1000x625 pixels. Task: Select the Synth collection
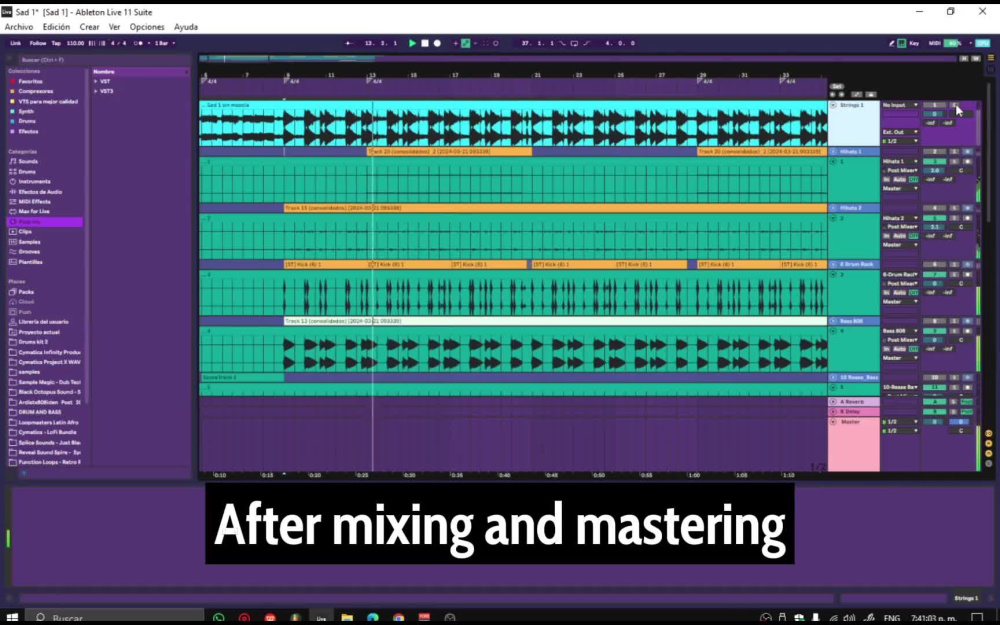point(26,112)
